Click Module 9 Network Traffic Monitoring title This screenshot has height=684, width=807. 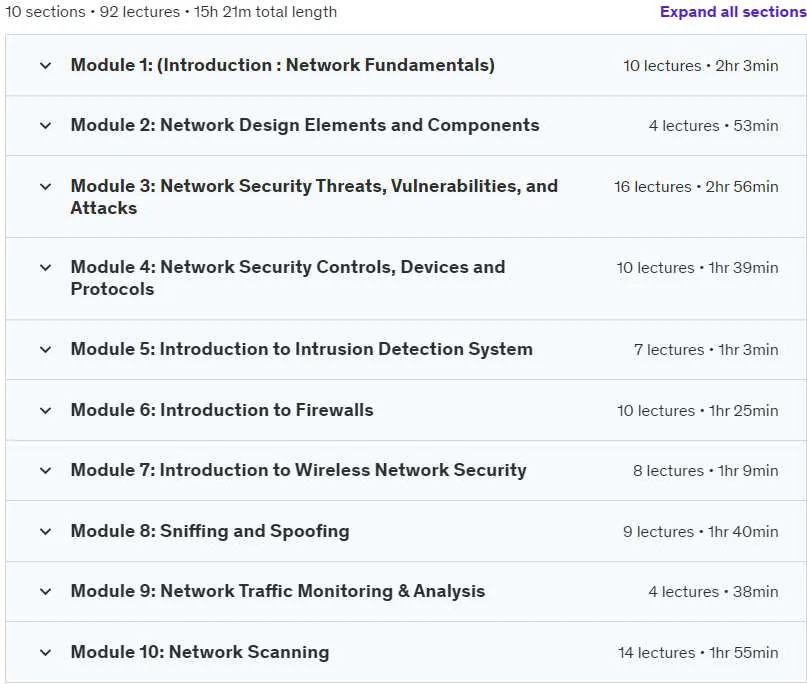coord(278,591)
